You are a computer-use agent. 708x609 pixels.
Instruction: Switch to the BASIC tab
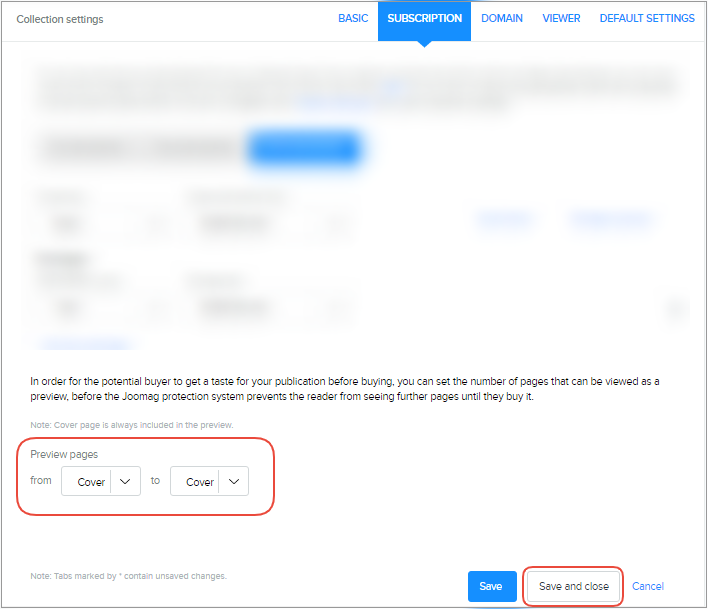tap(353, 18)
